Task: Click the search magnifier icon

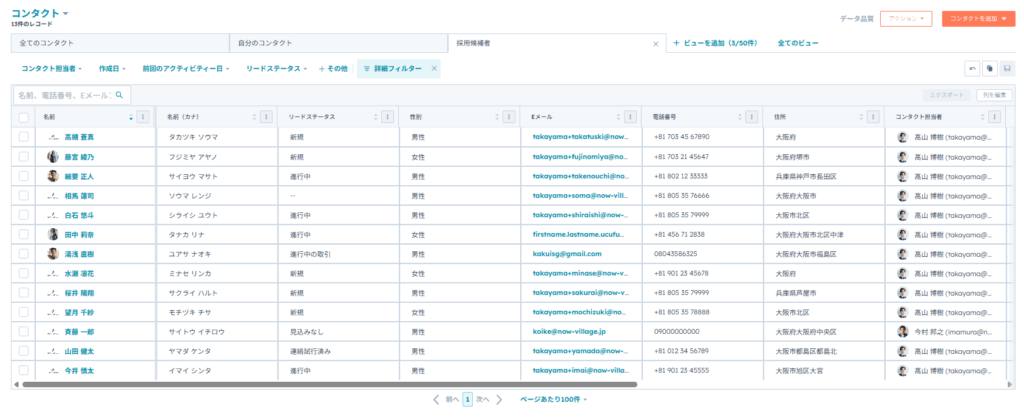Action: pos(120,95)
